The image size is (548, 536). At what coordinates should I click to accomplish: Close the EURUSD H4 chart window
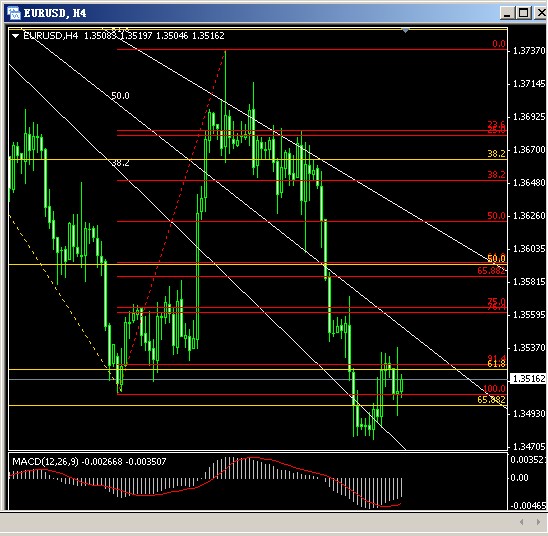coord(540,13)
